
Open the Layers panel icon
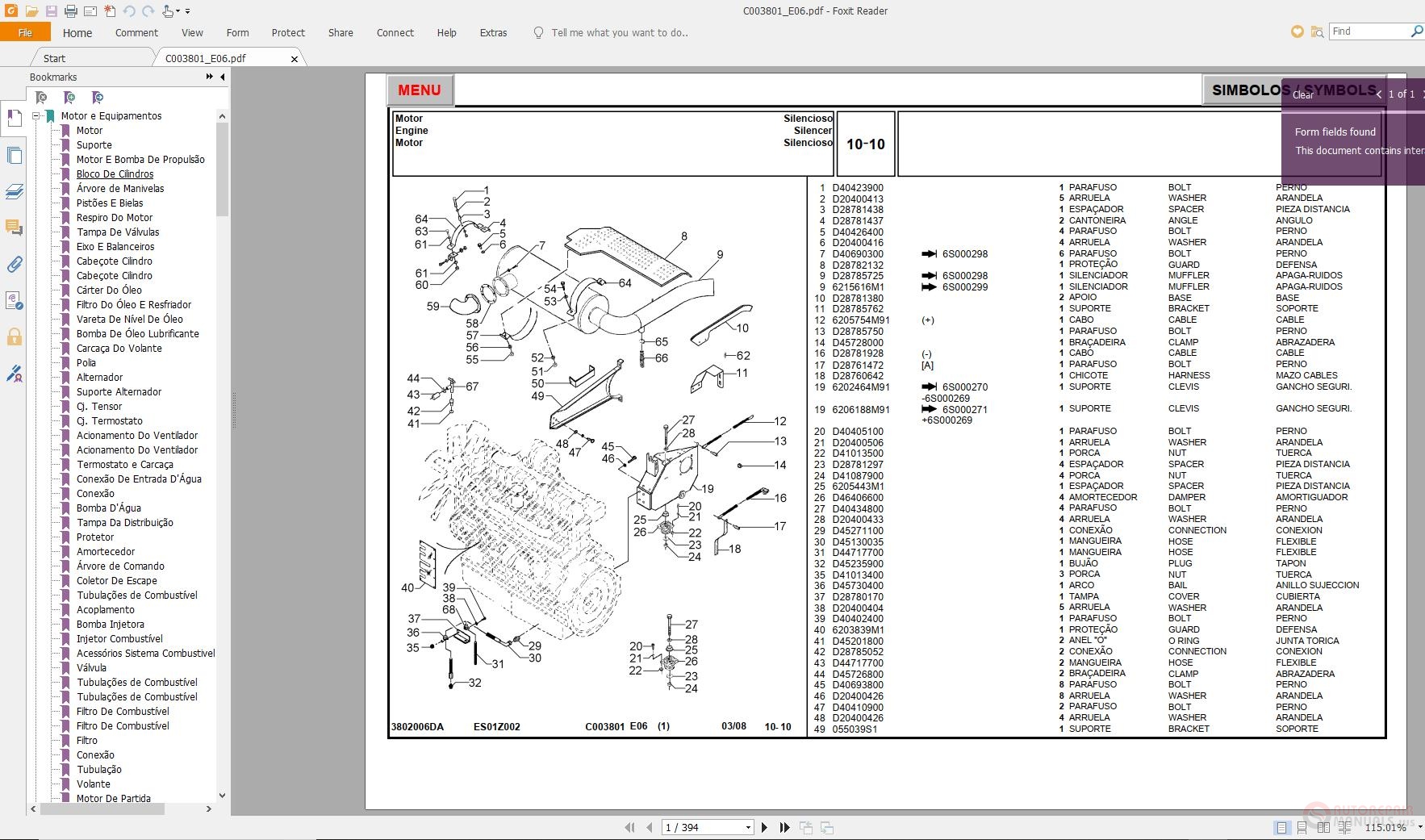(14, 191)
